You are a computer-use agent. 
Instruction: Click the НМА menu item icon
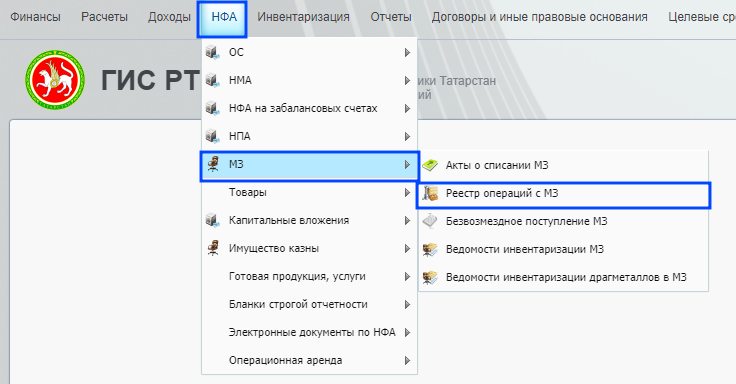(x=213, y=80)
